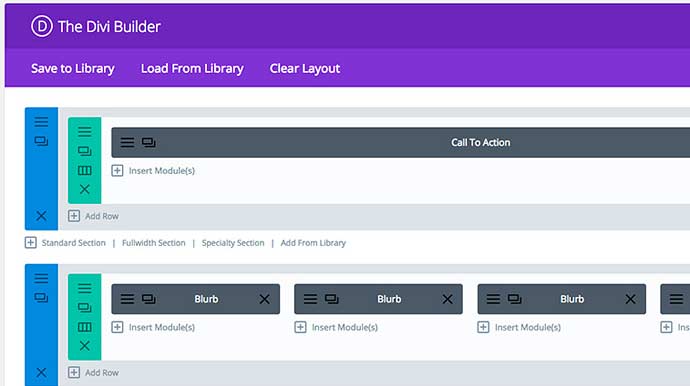Clone the first Blurb module
690x386 pixels.
149,299
